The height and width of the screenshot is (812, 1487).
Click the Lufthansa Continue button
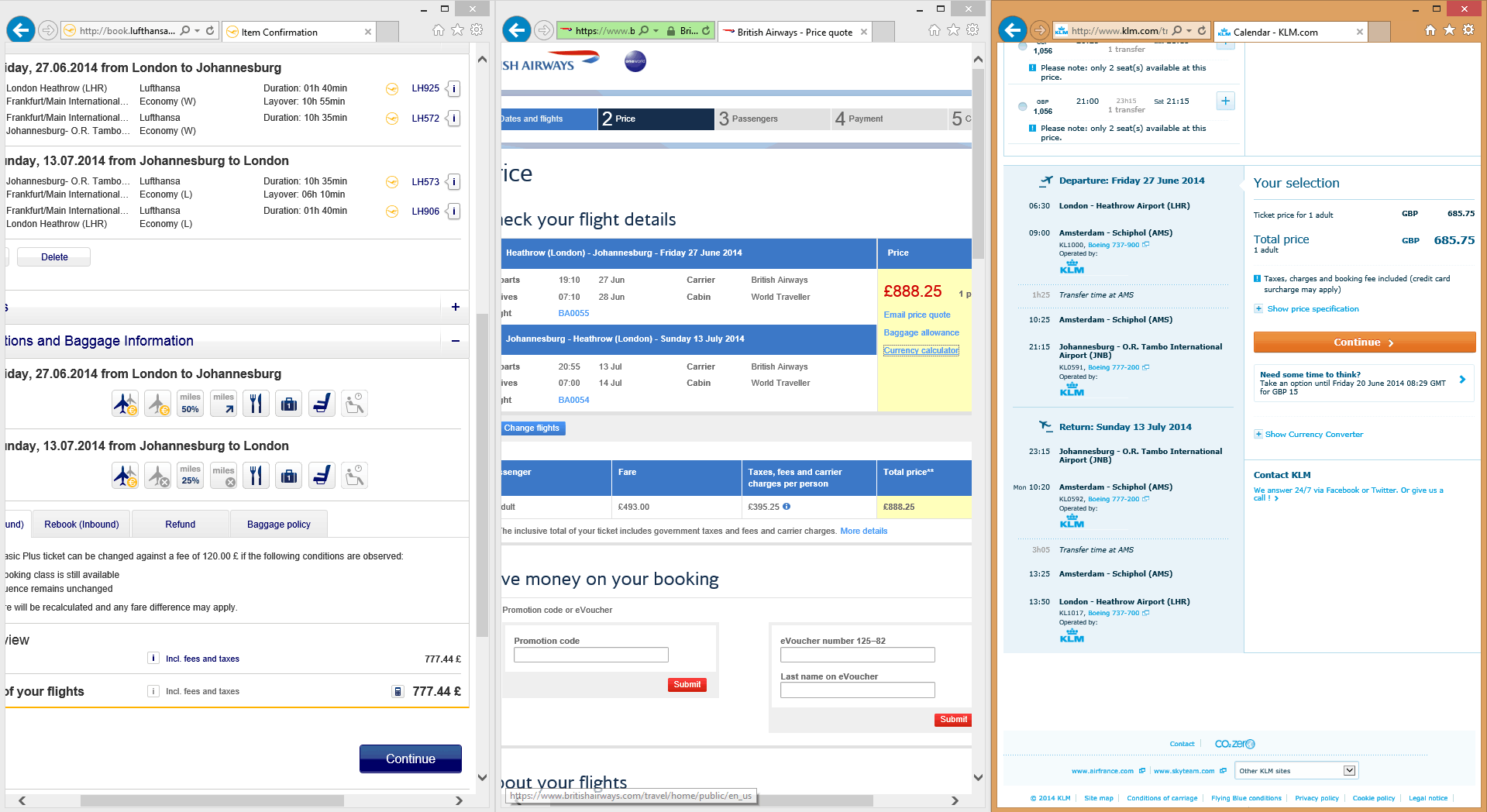point(411,759)
